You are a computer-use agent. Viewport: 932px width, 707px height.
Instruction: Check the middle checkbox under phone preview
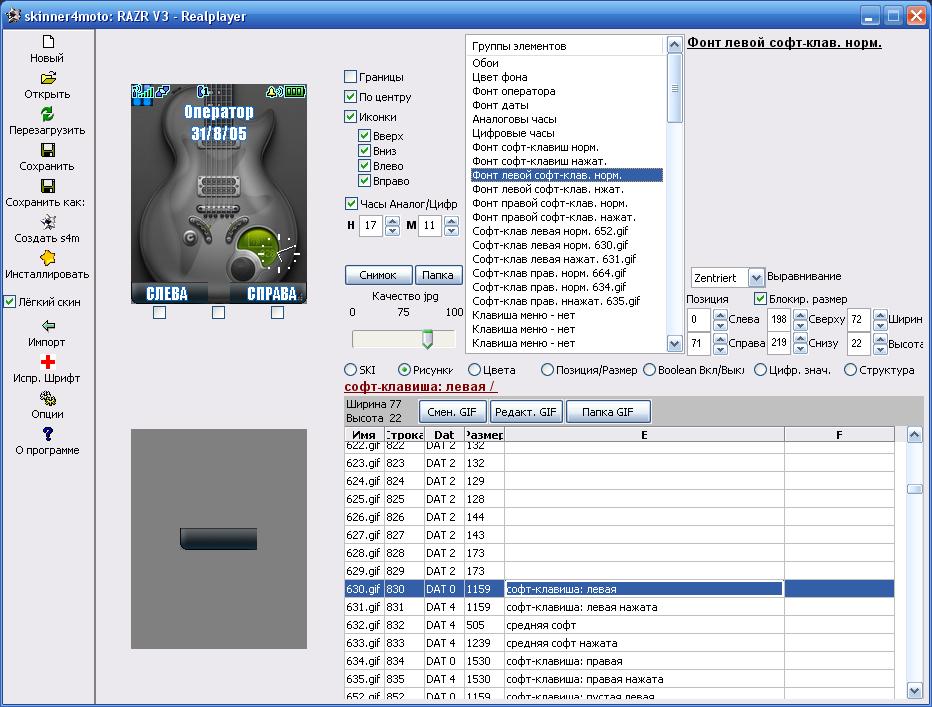(219, 313)
